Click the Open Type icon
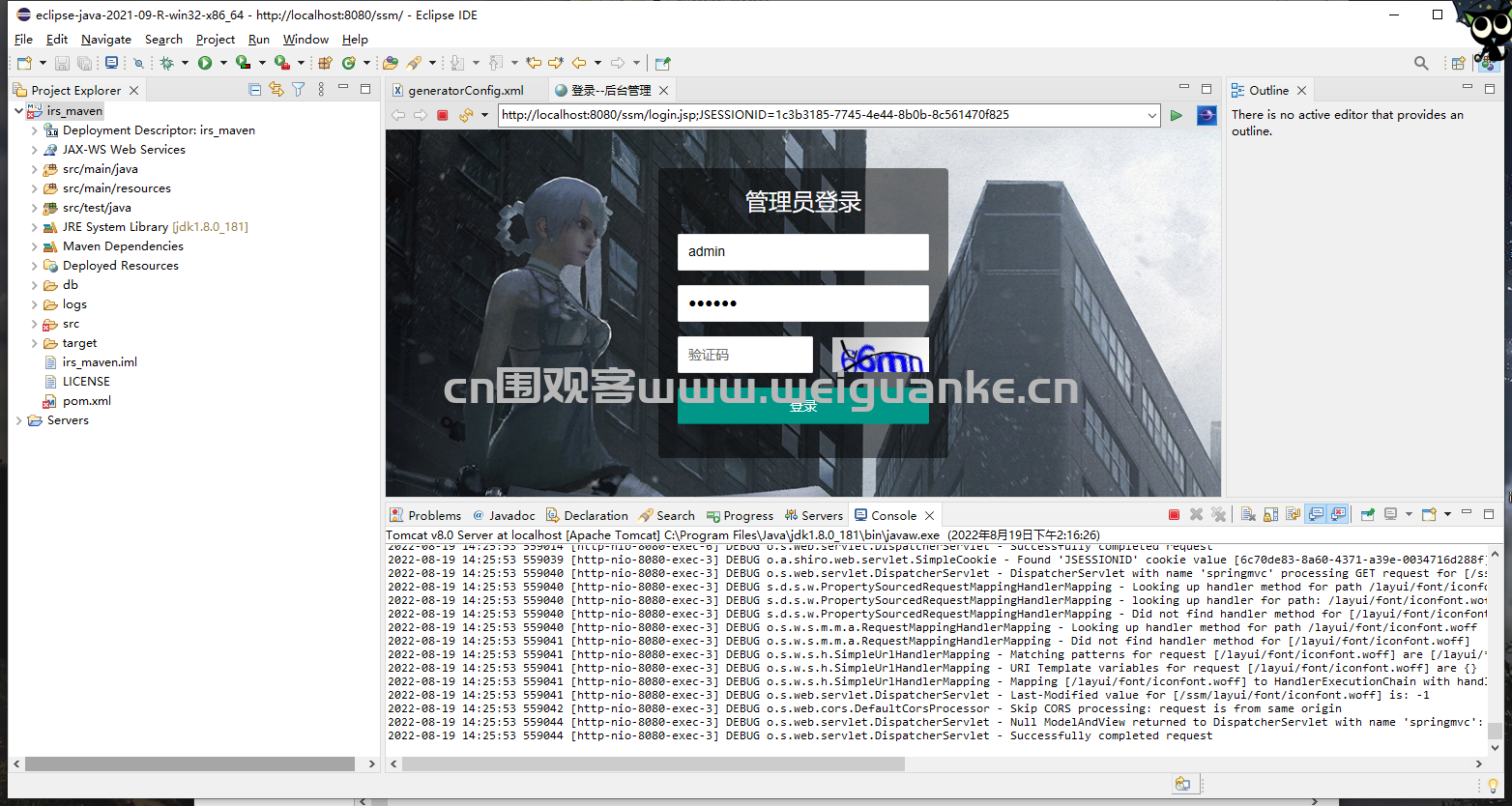Image resolution: width=1512 pixels, height=806 pixels. coord(391,63)
